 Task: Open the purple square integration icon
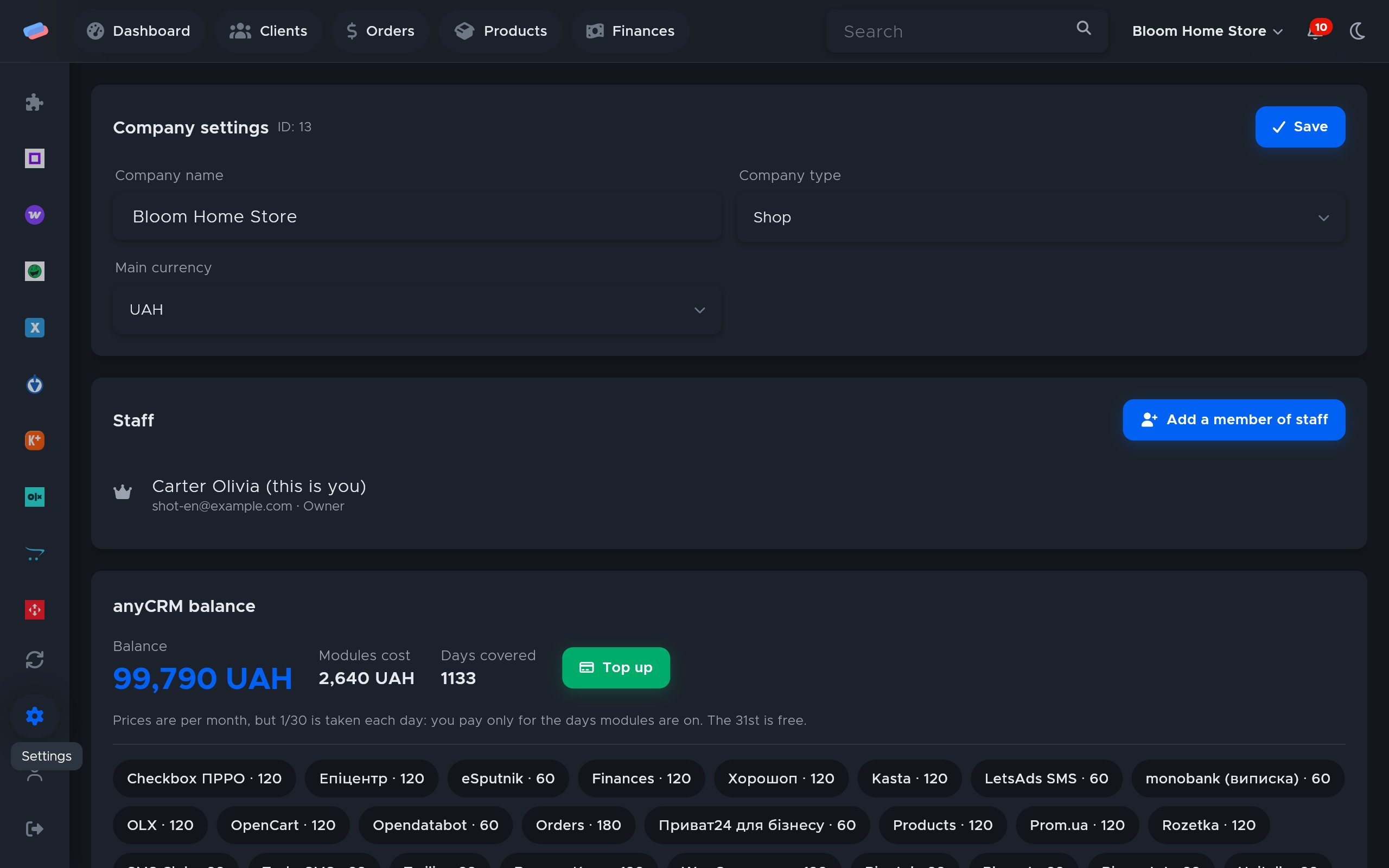tap(34, 158)
